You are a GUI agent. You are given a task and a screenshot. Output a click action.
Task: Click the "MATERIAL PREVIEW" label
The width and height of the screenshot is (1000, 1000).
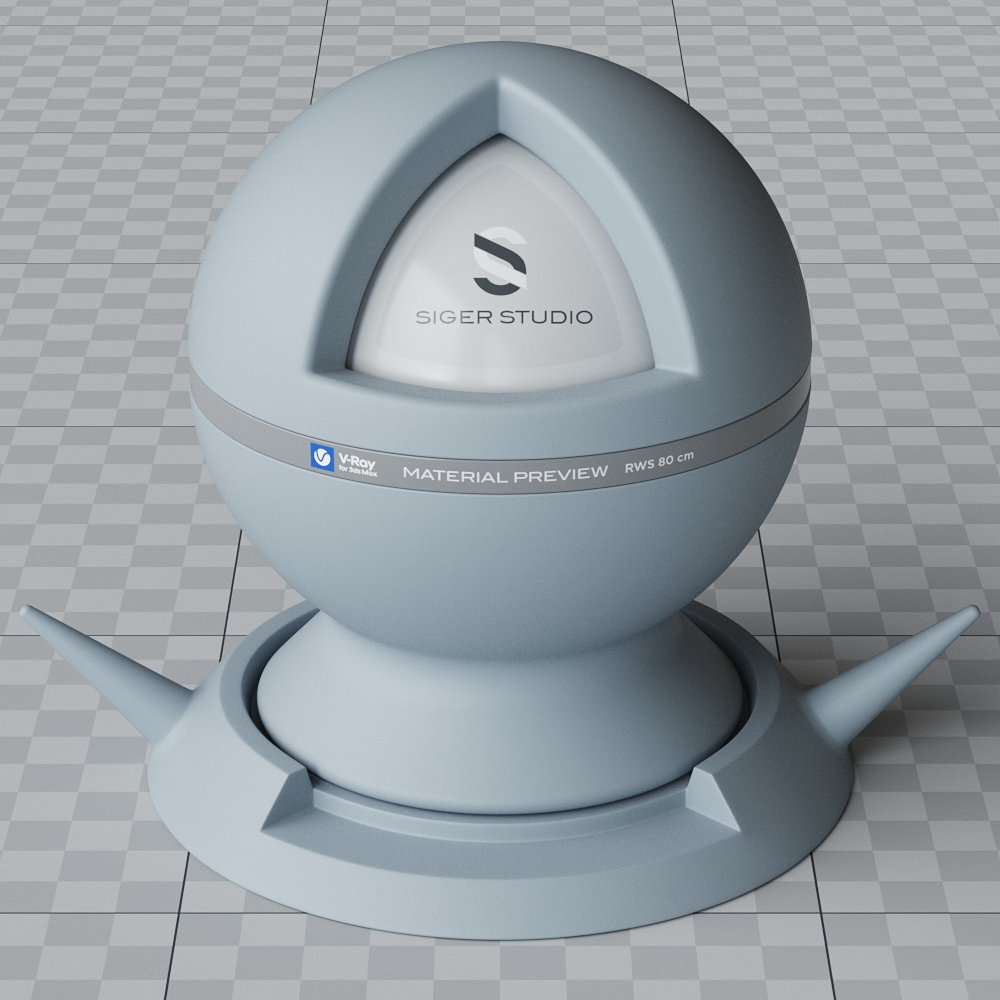(505, 474)
